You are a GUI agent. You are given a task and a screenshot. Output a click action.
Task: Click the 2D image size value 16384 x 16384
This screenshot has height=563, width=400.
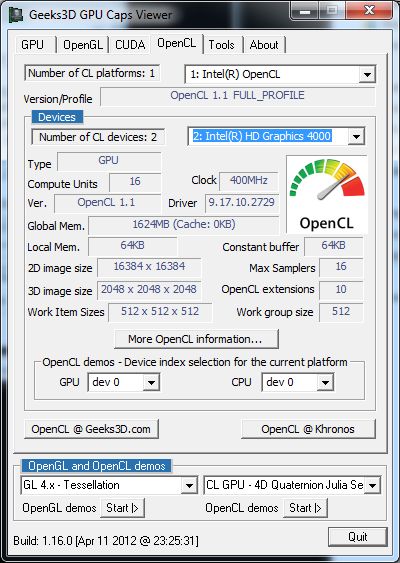point(149,267)
